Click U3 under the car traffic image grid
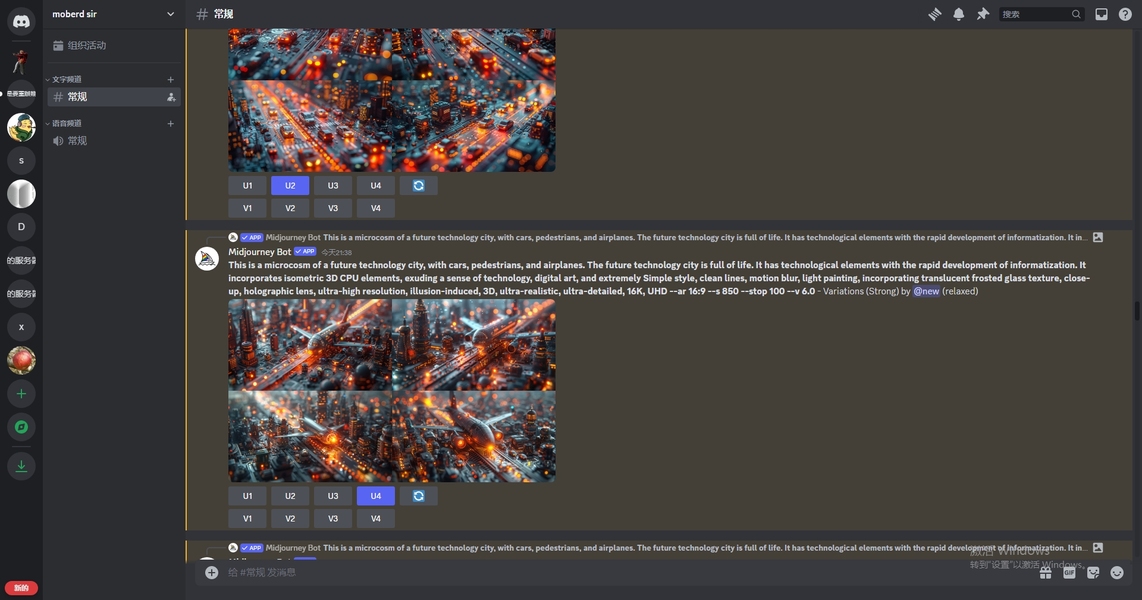Image resolution: width=1142 pixels, height=600 pixels. pyautogui.click(x=333, y=186)
